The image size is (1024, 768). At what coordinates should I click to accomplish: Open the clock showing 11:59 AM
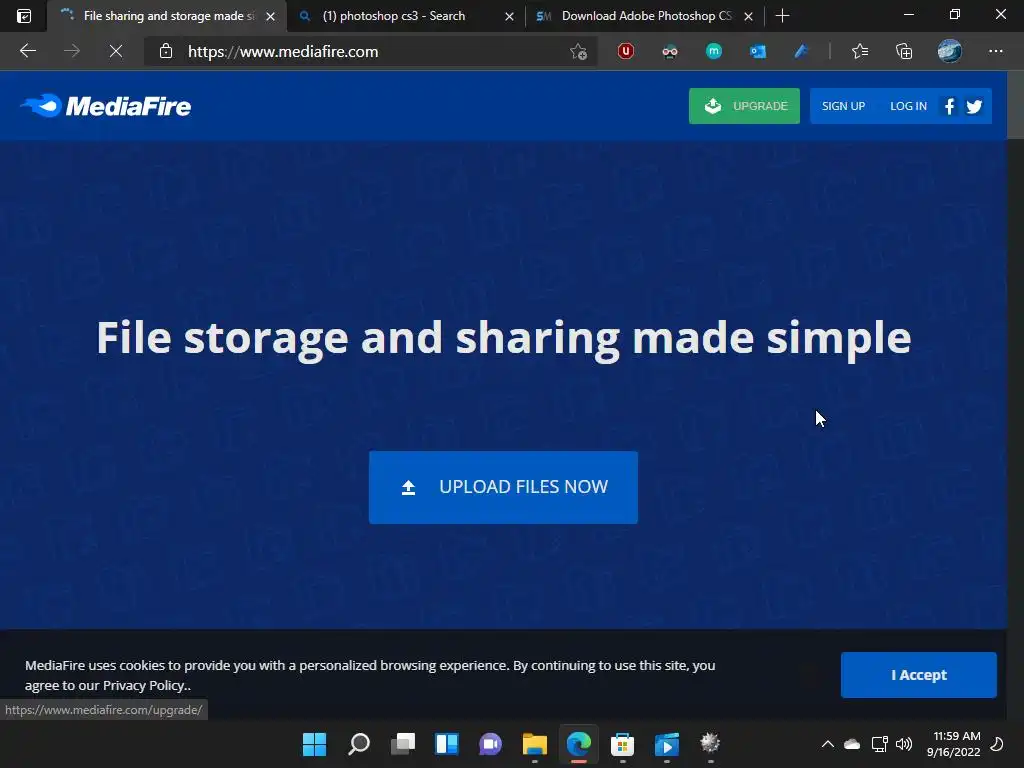953,744
